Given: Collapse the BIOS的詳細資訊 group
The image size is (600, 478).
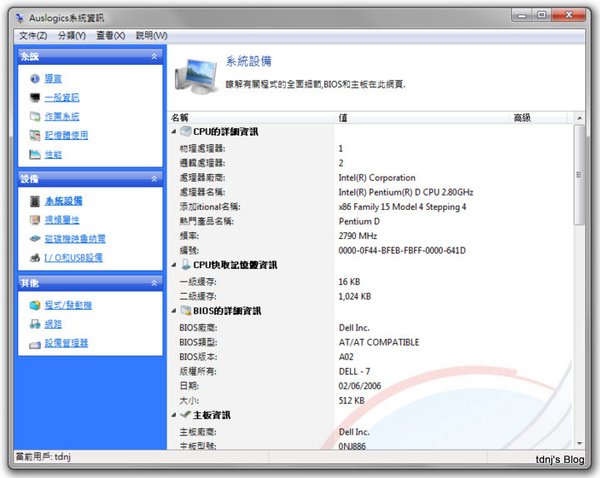Looking at the screenshot, I should [x=174, y=310].
